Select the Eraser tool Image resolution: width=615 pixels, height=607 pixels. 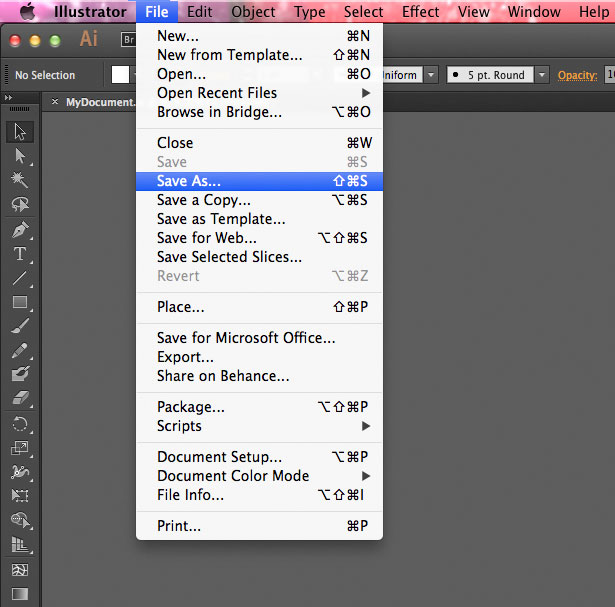[x=20, y=398]
